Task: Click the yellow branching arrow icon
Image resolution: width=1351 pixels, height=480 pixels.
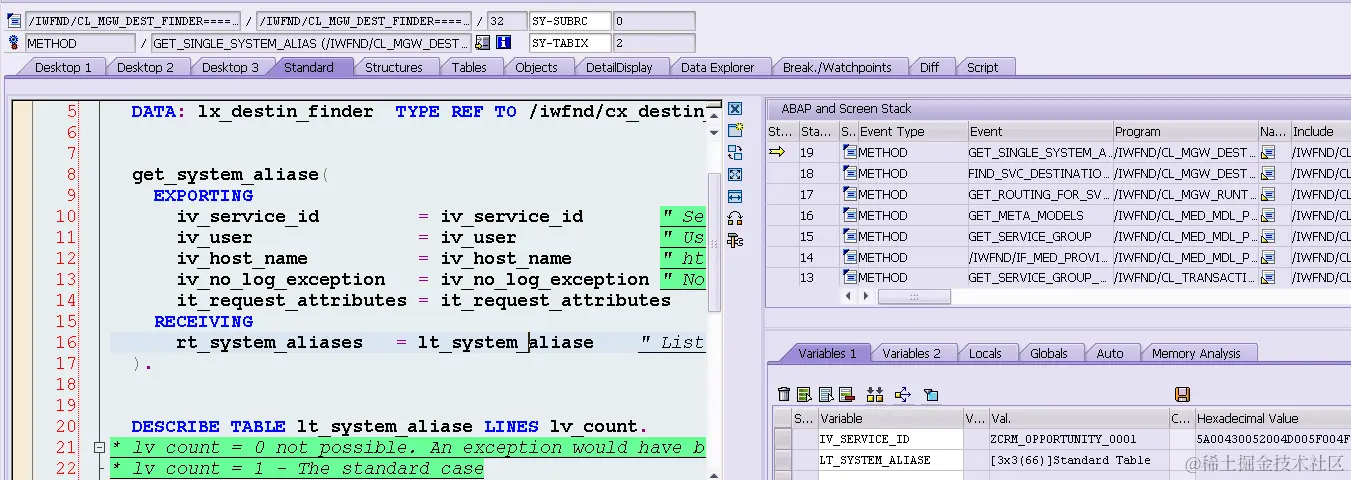Action: [x=902, y=395]
